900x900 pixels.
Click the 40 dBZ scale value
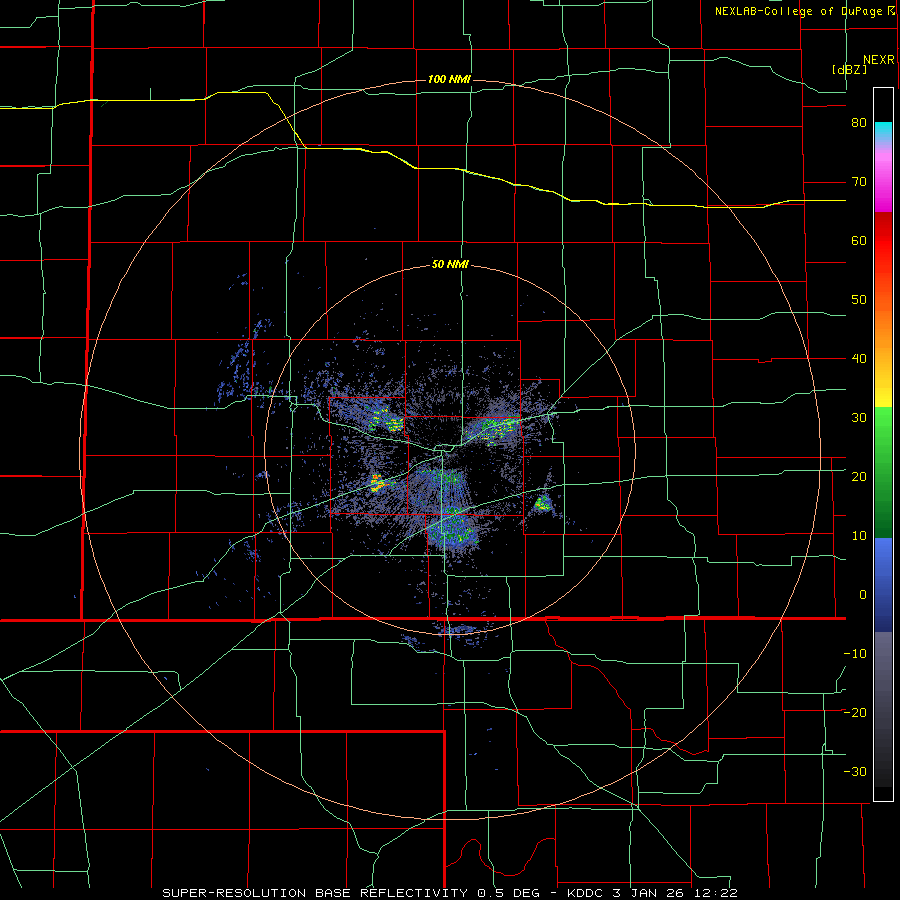(x=859, y=359)
